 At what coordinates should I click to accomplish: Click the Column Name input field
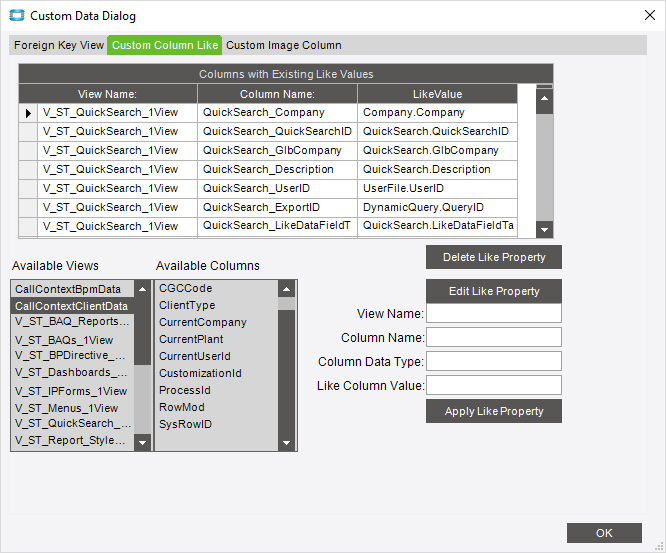click(x=494, y=337)
